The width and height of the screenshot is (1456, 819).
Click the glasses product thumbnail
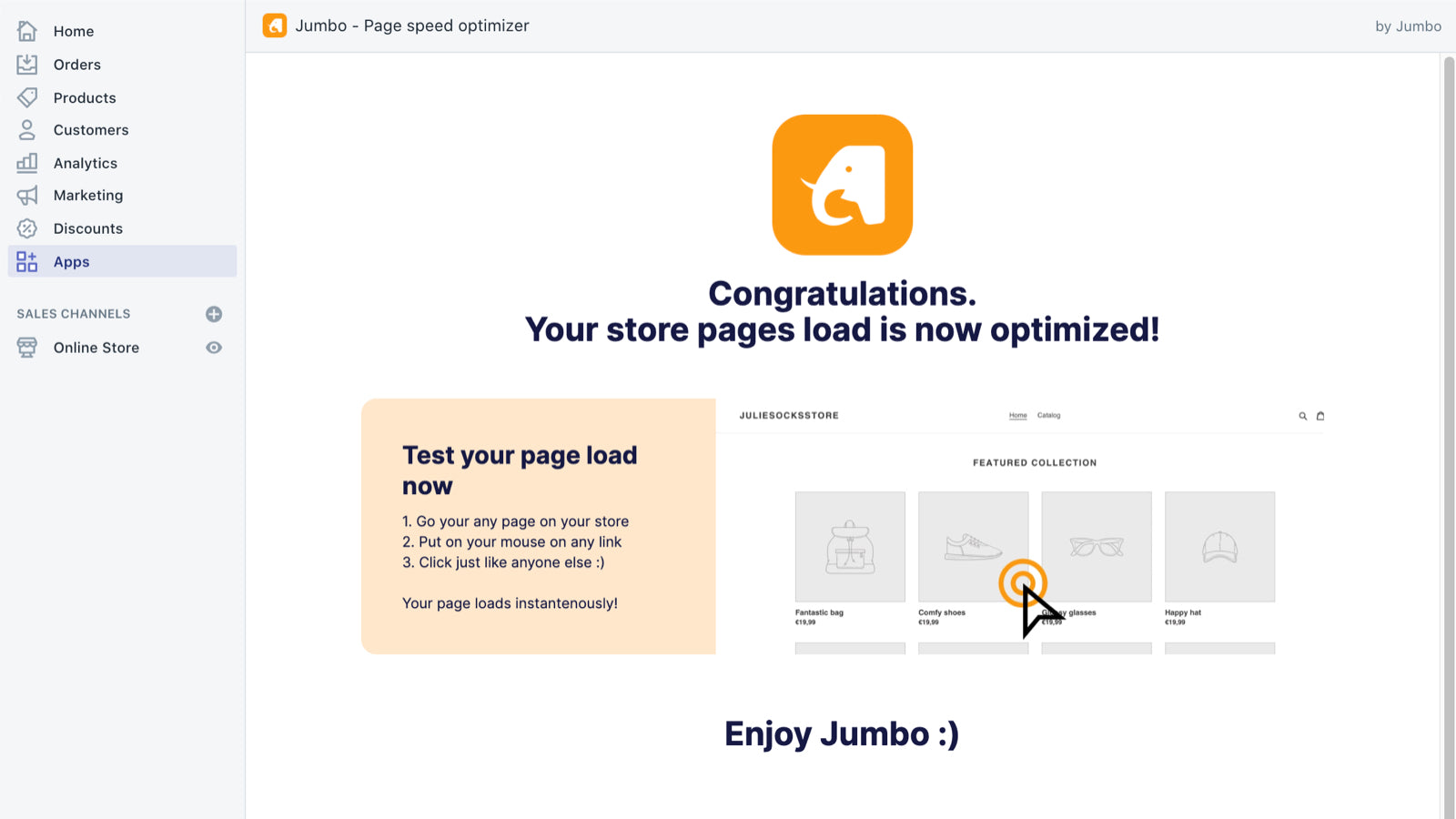(x=1097, y=546)
